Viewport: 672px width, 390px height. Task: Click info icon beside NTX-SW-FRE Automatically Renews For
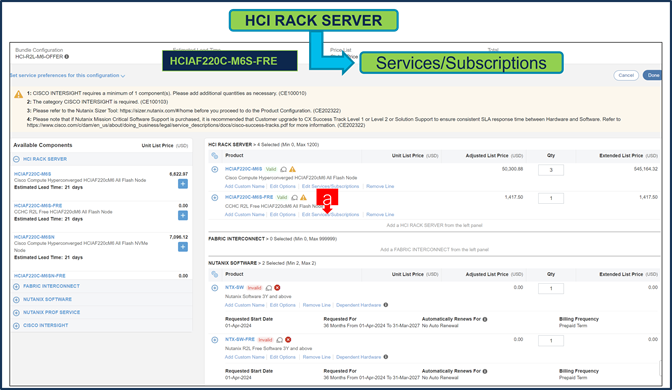click(x=485, y=371)
